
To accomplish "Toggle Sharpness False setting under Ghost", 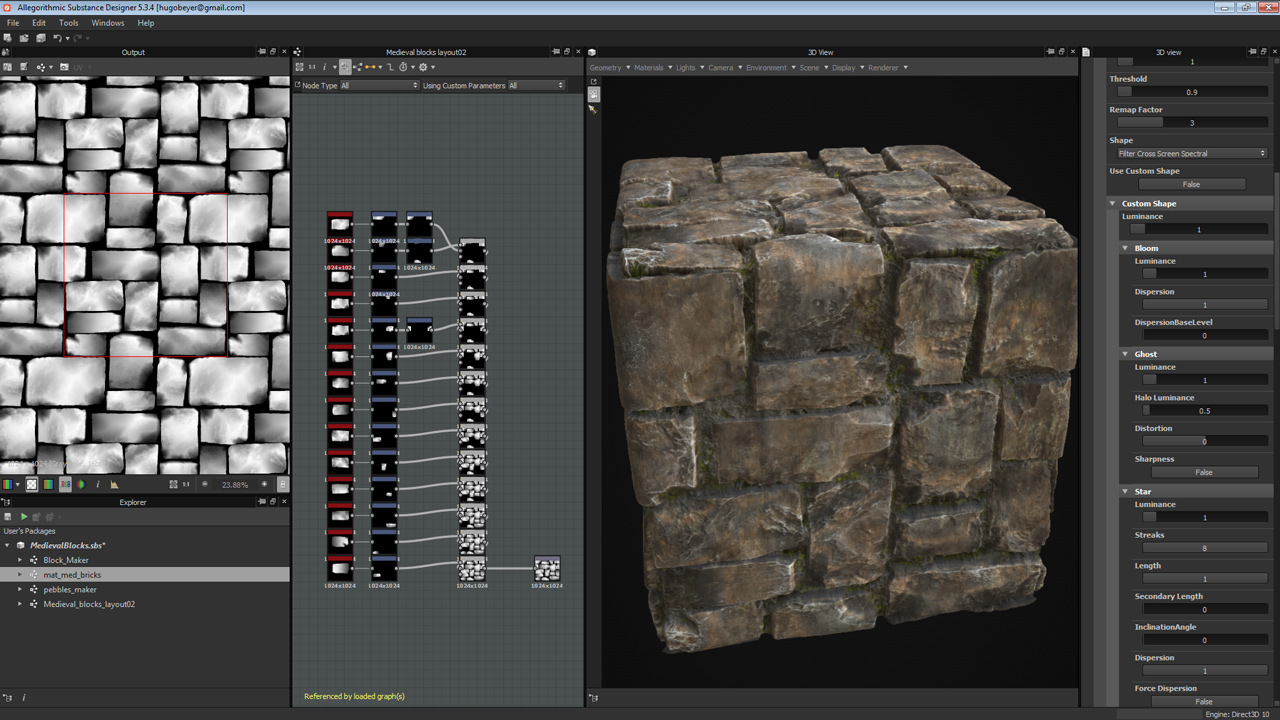I will pos(1203,472).
